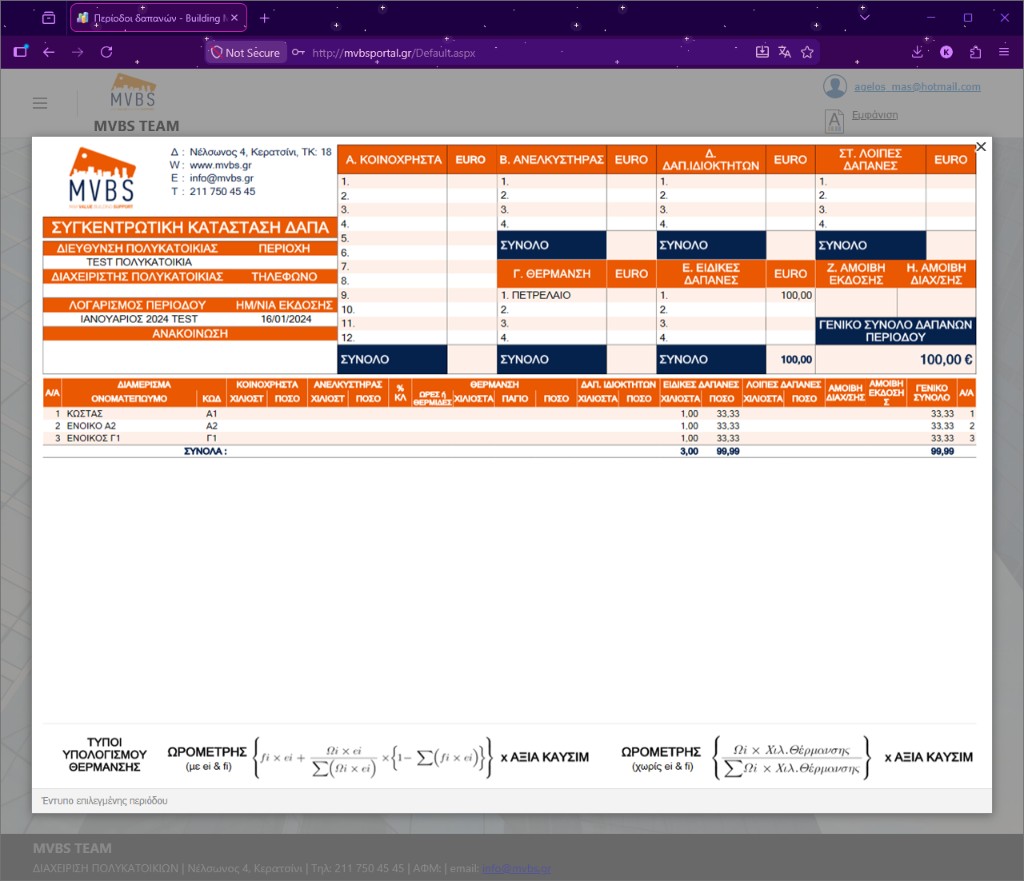The image size is (1024, 881).
Task: Bookmark this page with the star icon
Action: [x=807, y=52]
